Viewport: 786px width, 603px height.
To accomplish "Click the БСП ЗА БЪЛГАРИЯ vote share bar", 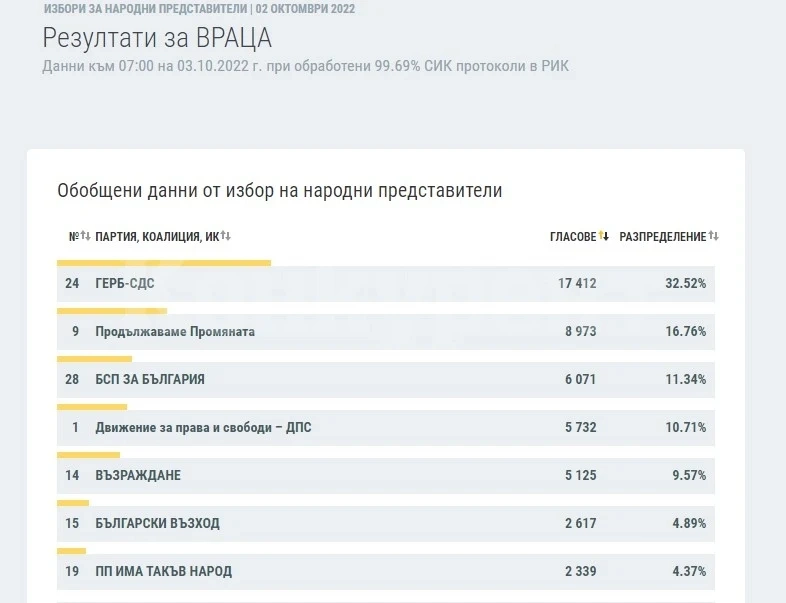I will point(94,359).
